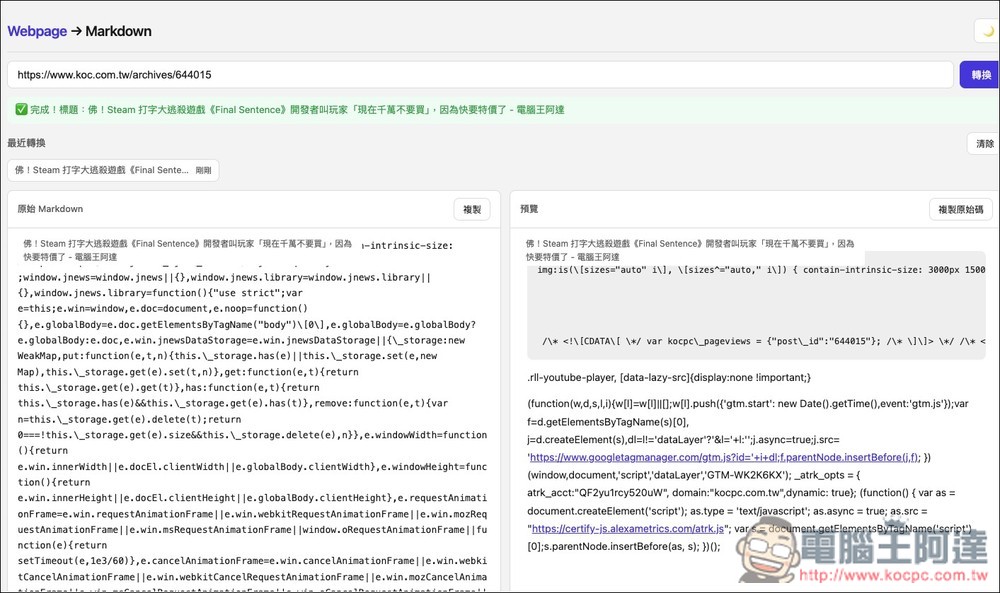Click the window.jnews code line in markdown
Viewport: 1000px width, 593px height.
pos(224,277)
